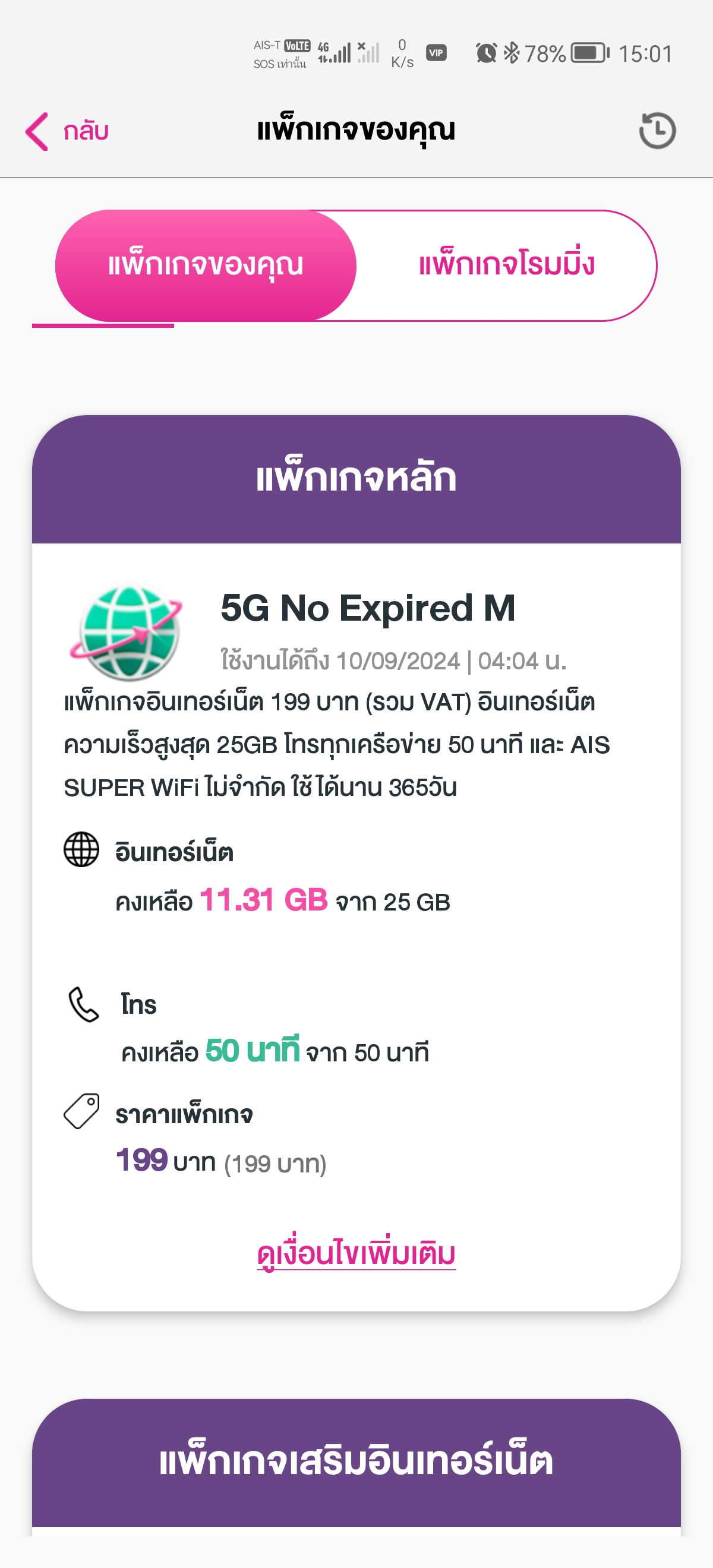Open the usage history clock icon

click(657, 130)
